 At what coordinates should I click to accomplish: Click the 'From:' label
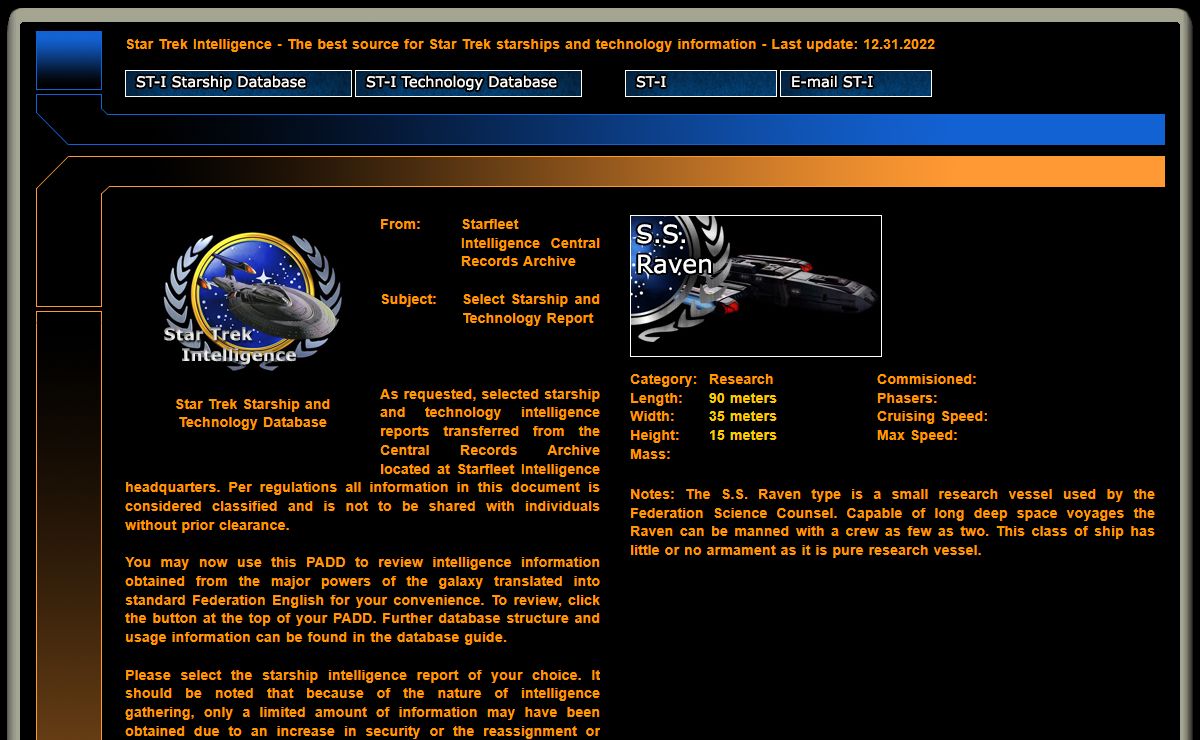400,224
